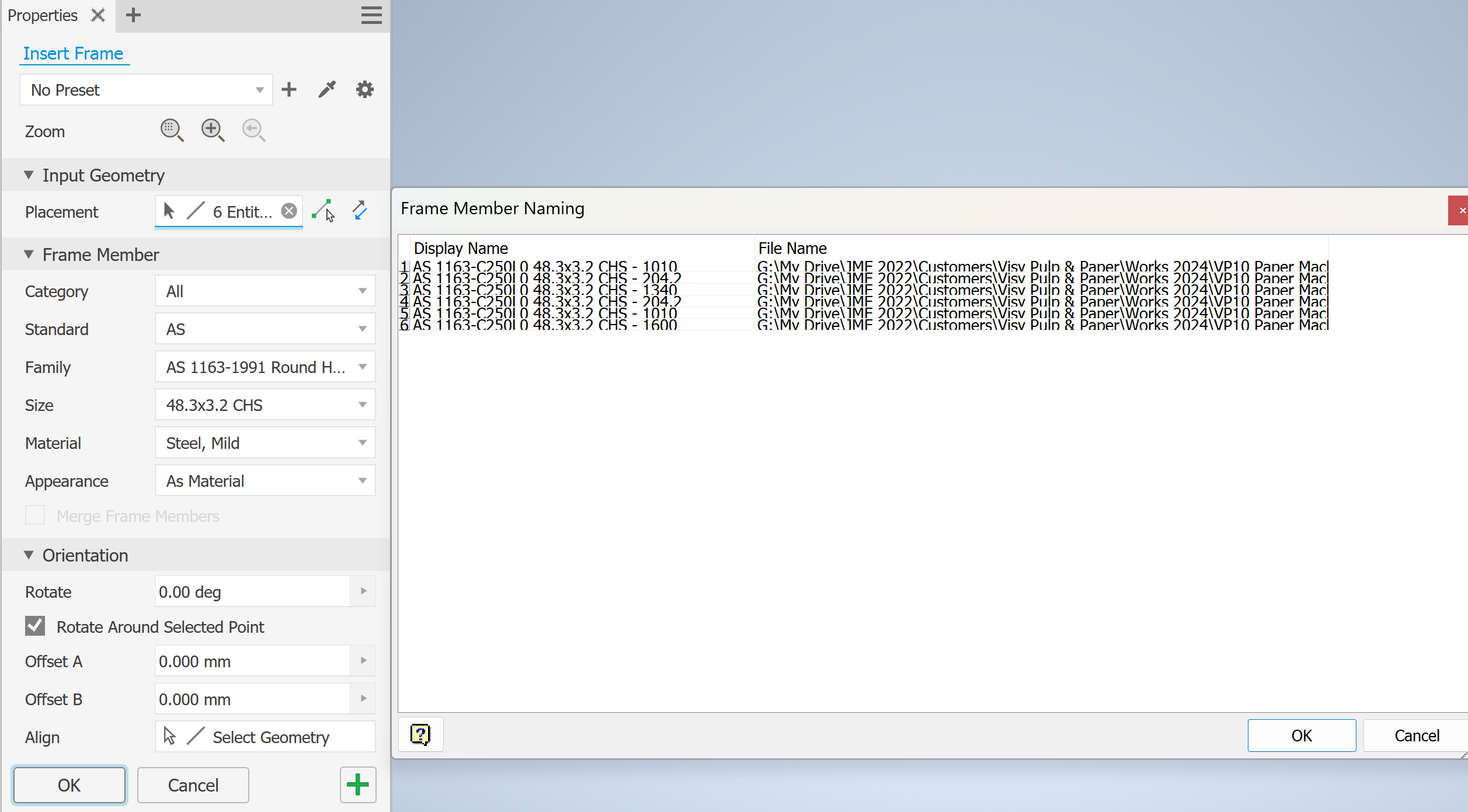Open the Material Steel, Mild dropdown

[x=265, y=443]
